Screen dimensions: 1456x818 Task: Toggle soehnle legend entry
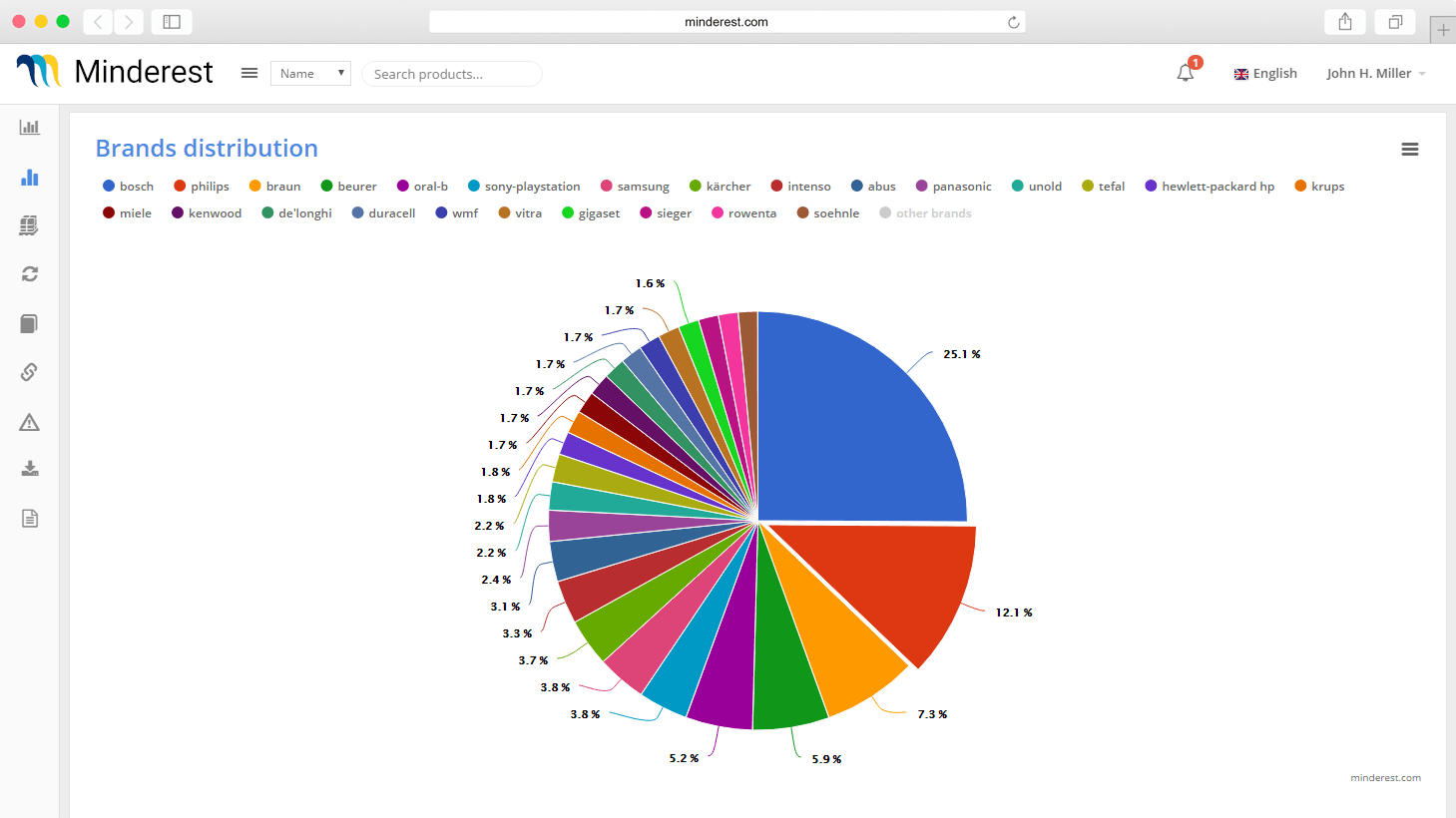828,213
